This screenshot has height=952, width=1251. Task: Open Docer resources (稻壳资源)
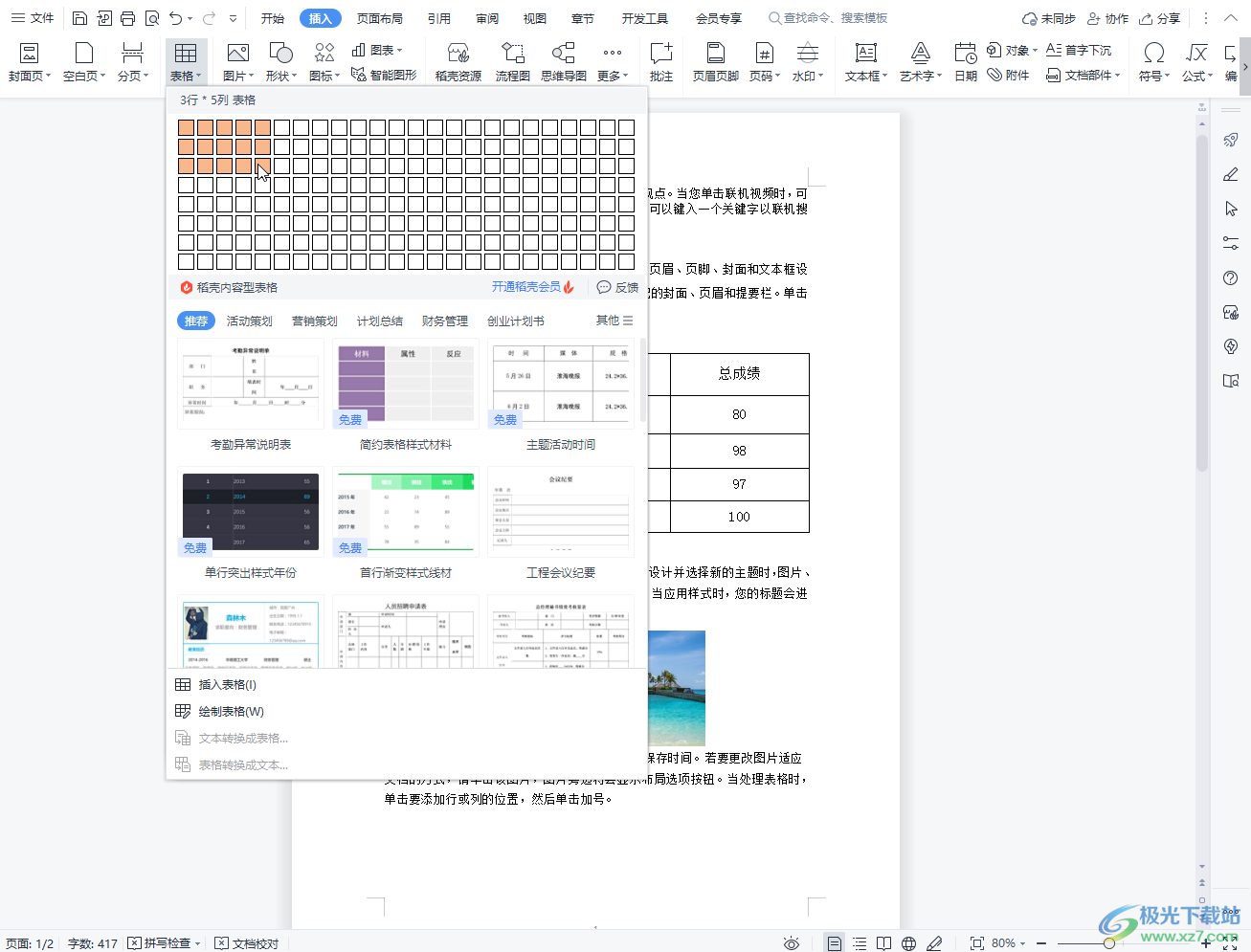pyautogui.click(x=458, y=62)
